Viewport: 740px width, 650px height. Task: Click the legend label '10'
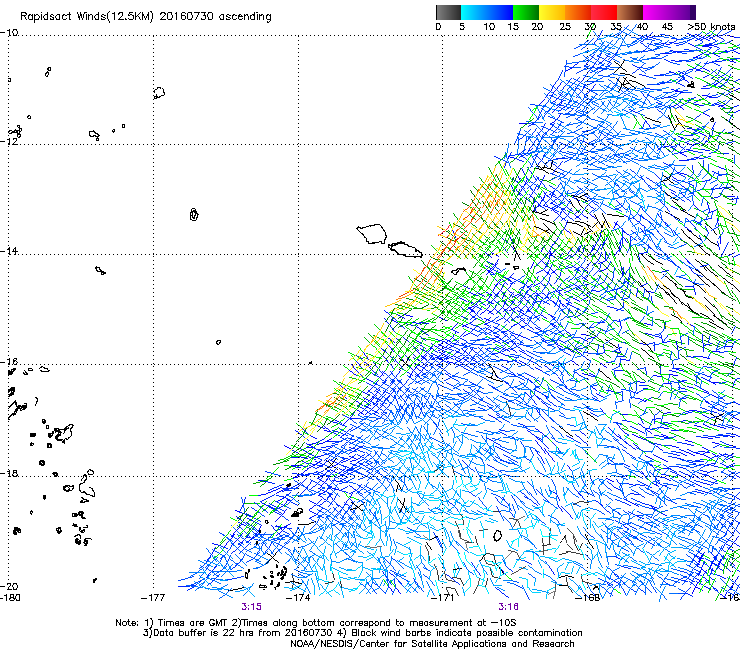489,27
